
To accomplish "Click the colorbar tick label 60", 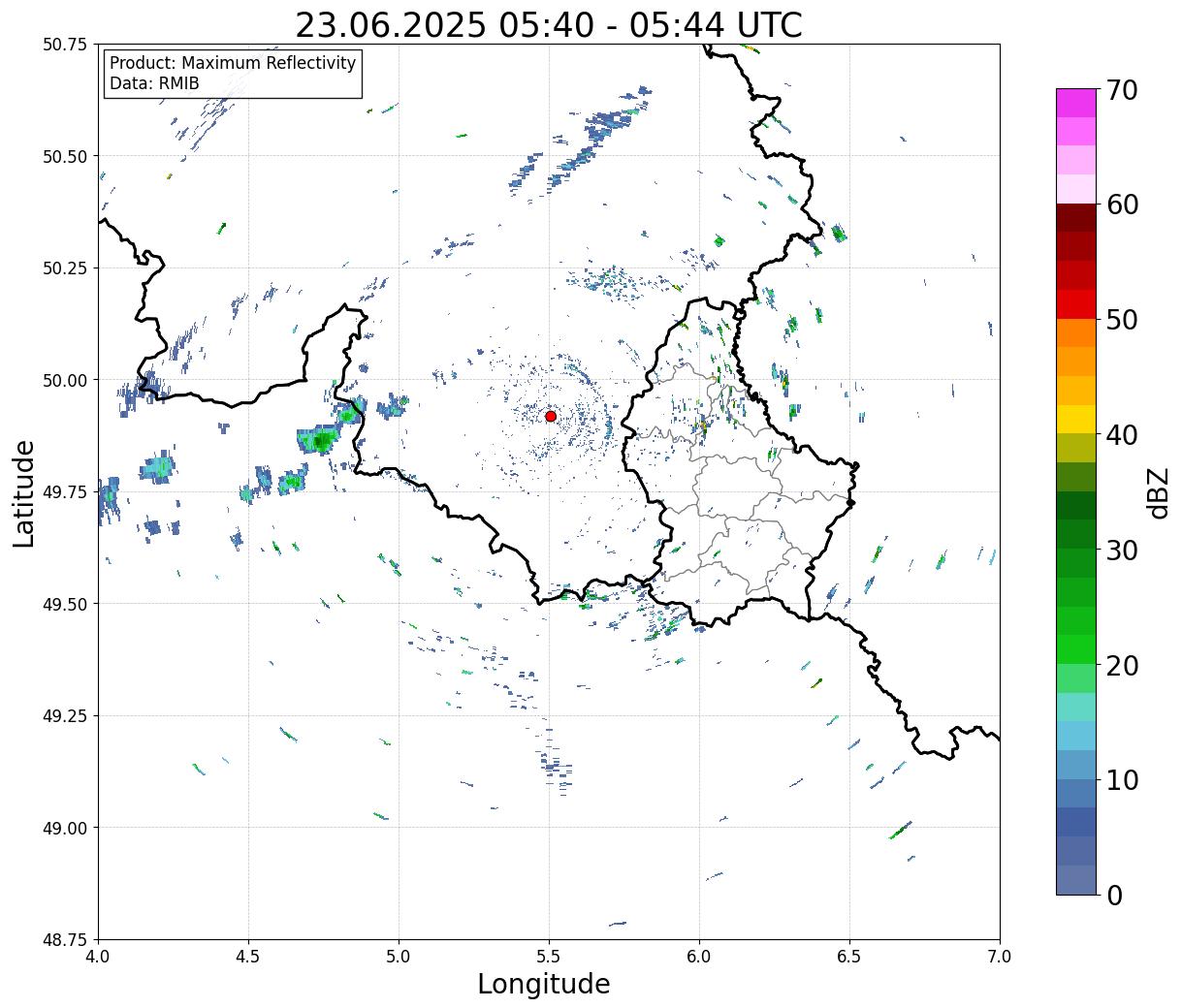I will coord(1121,205).
